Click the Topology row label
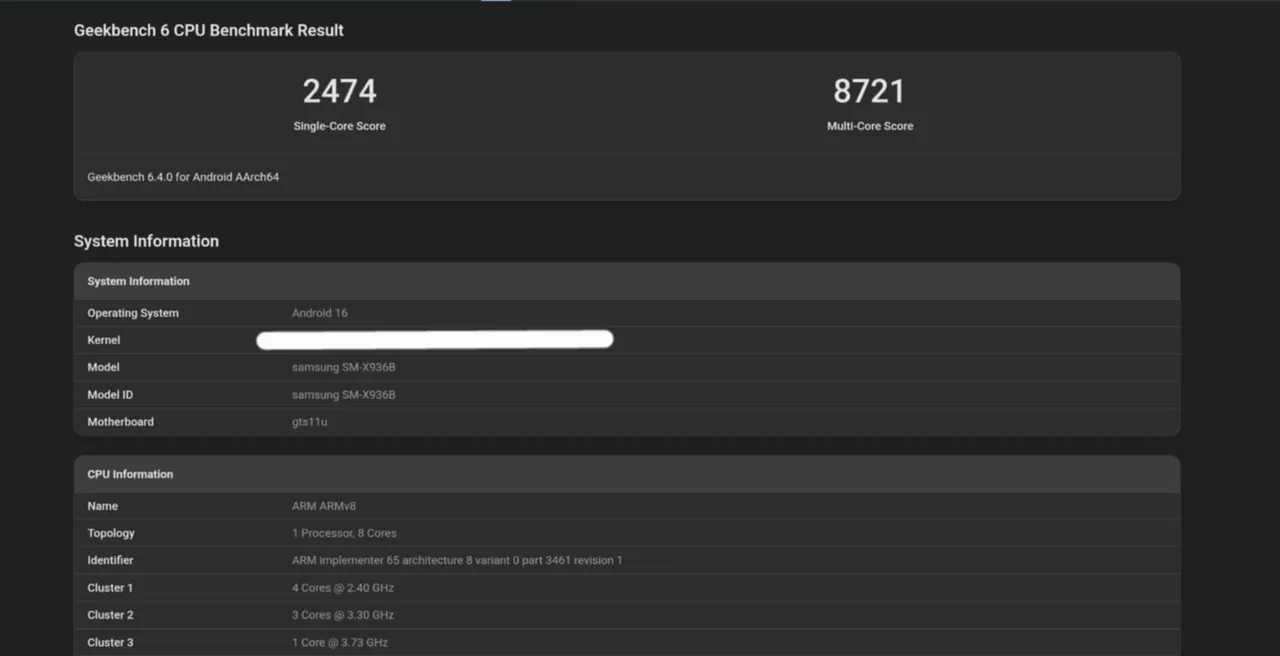The image size is (1280, 656). pos(111,533)
